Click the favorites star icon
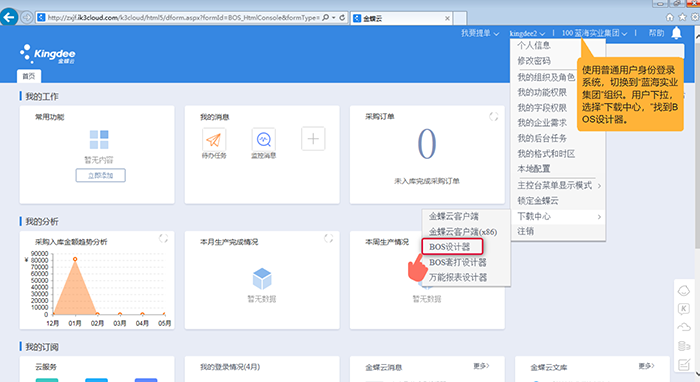This screenshot has height=382, width=700. (682, 17)
